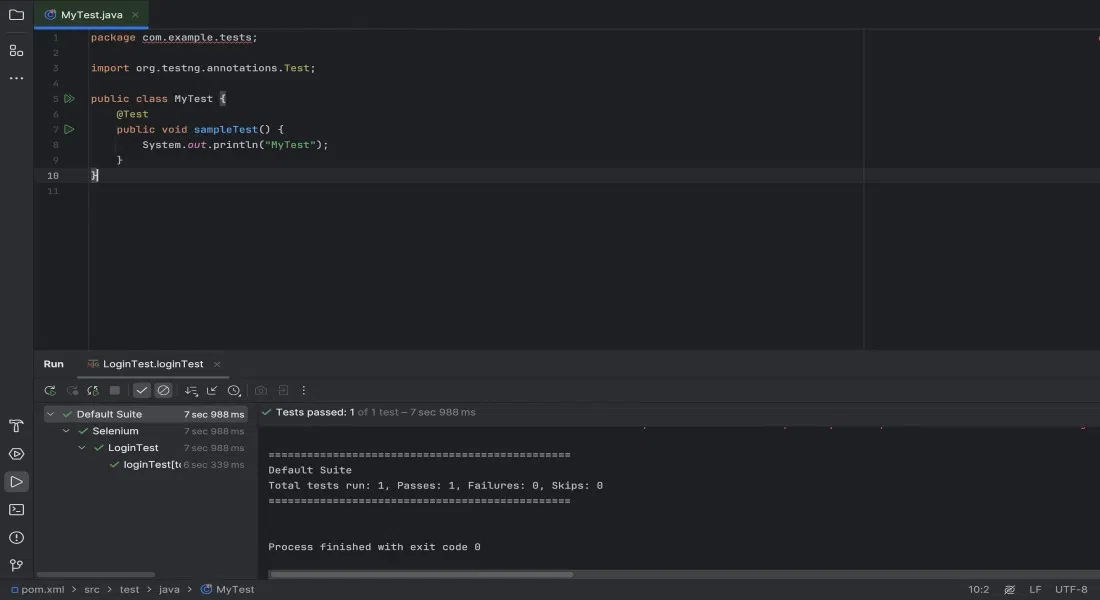Viewport: 1100px width, 600px height.
Task: Click the console horizontal scrollbar
Action: coord(420,575)
